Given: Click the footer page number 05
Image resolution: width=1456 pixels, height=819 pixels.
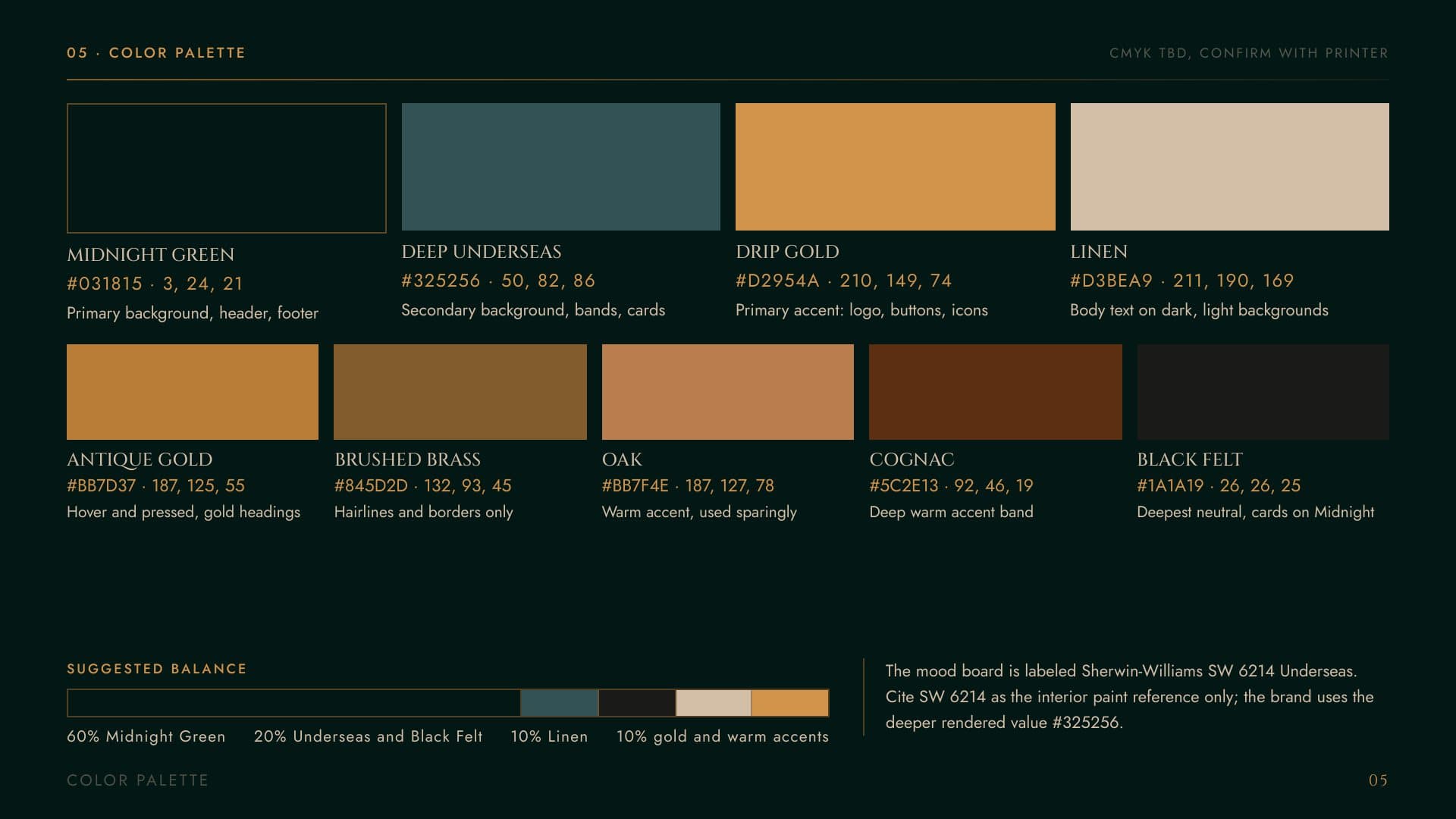Looking at the screenshot, I should [1379, 780].
